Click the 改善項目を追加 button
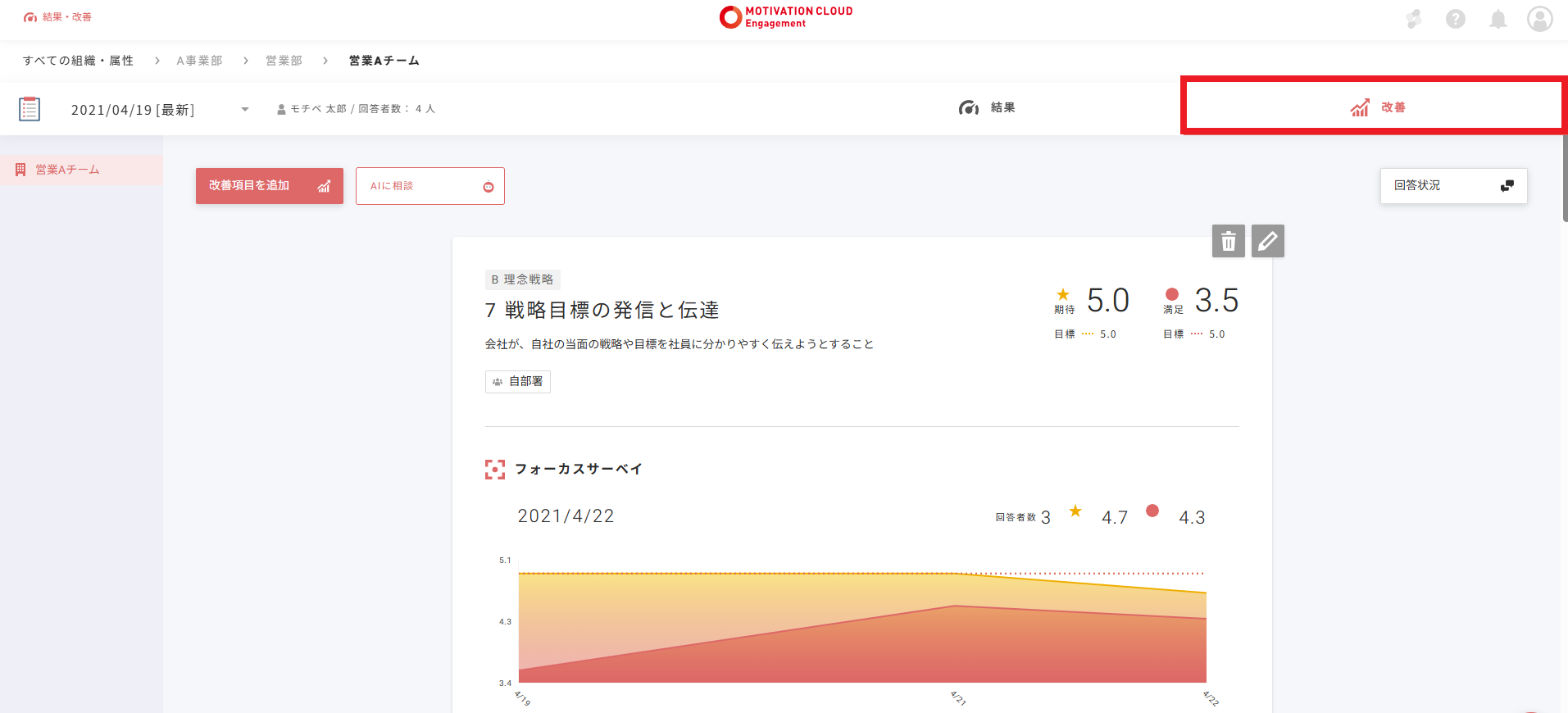Image resolution: width=1568 pixels, height=713 pixels. [269, 186]
